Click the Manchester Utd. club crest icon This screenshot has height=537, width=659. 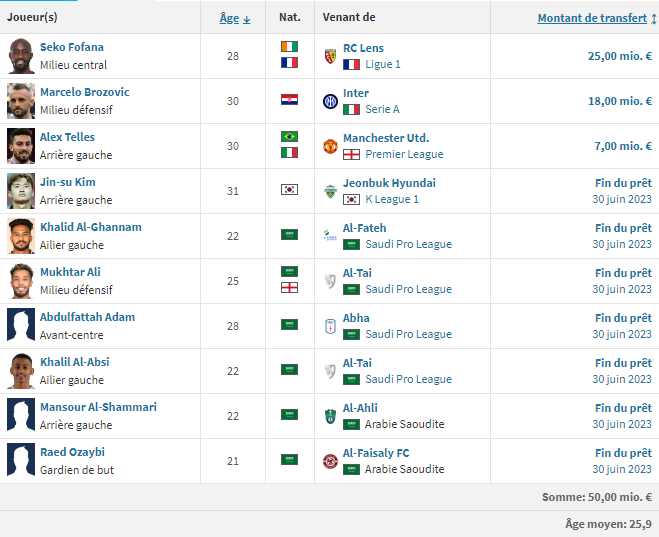pos(330,146)
